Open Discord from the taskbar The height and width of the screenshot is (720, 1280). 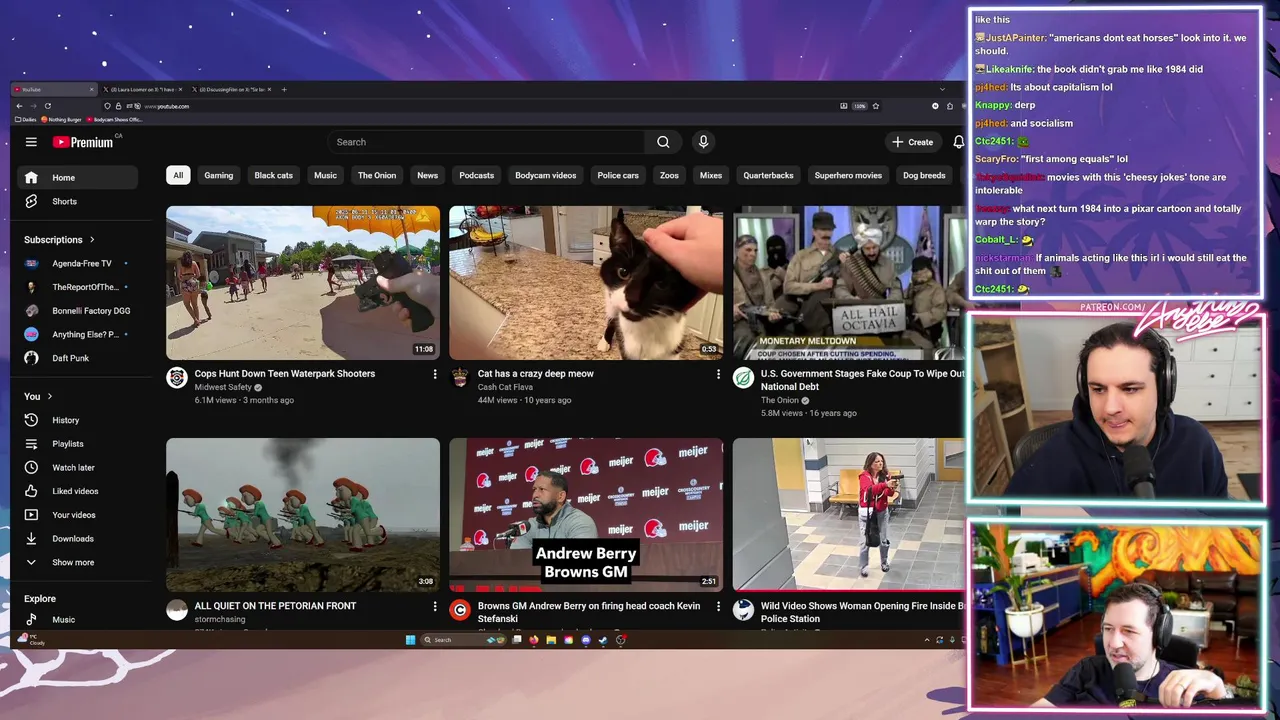[x=586, y=640]
